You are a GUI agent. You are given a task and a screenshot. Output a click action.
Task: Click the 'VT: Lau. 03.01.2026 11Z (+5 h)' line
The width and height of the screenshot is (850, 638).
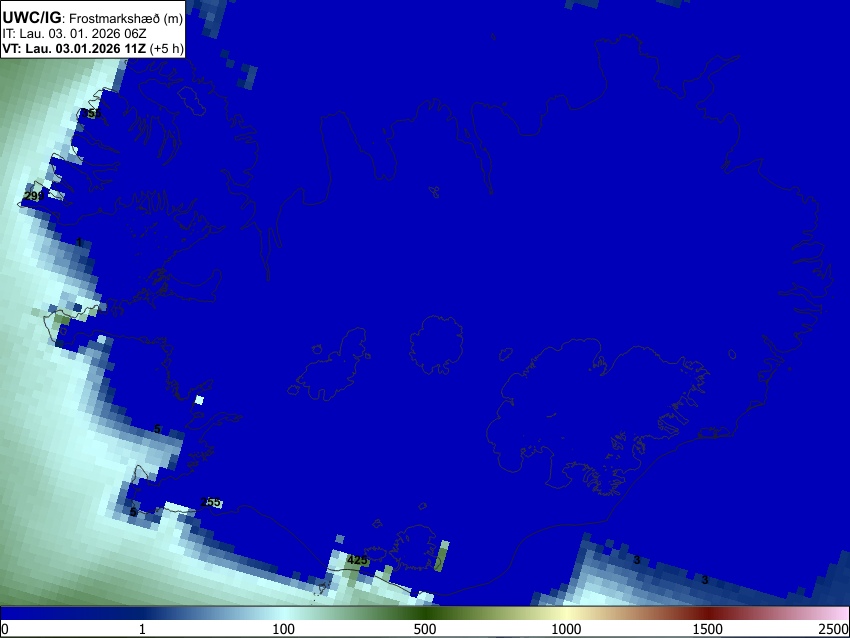(x=93, y=48)
